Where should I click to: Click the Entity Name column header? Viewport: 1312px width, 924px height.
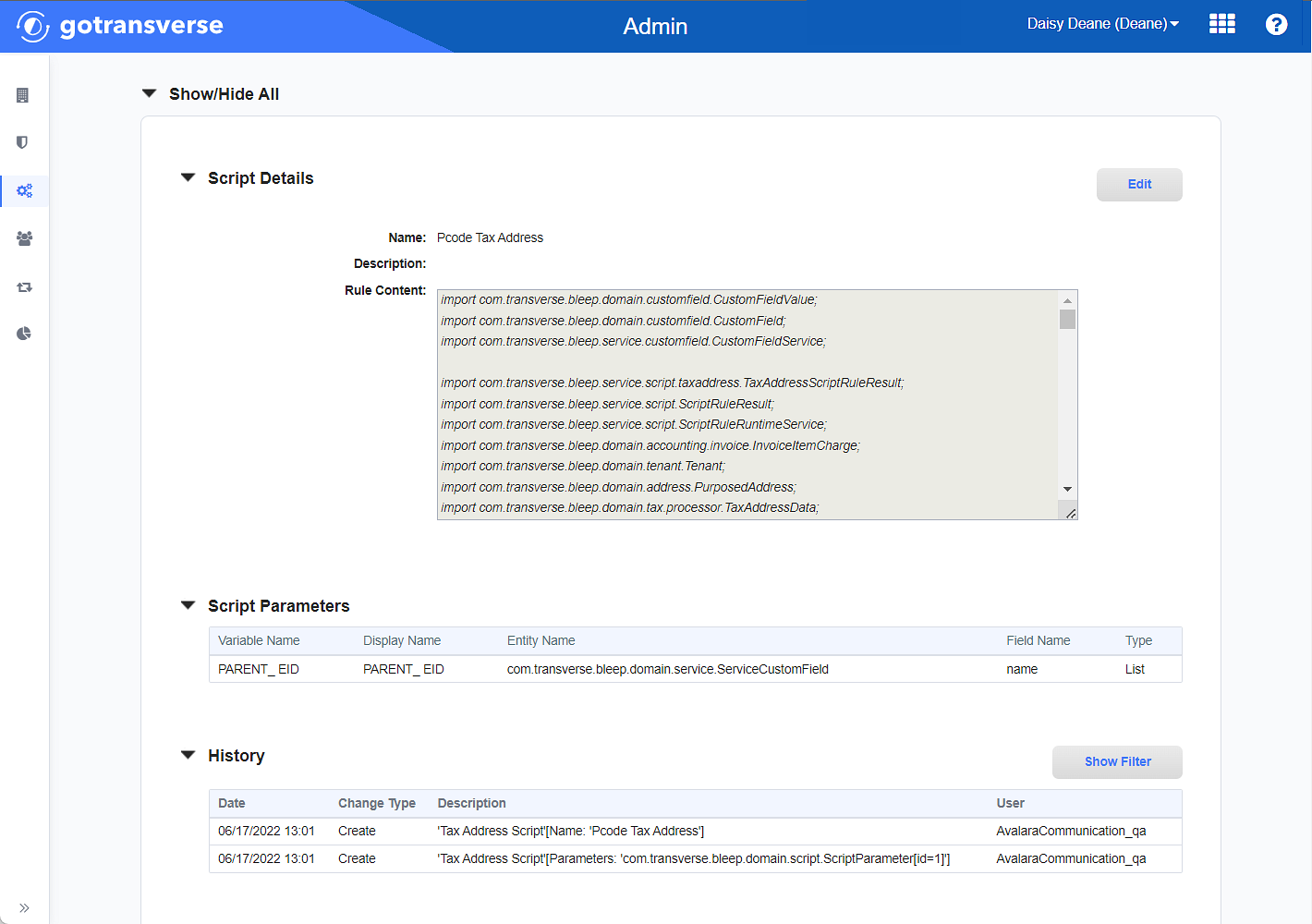[x=541, y=640]
